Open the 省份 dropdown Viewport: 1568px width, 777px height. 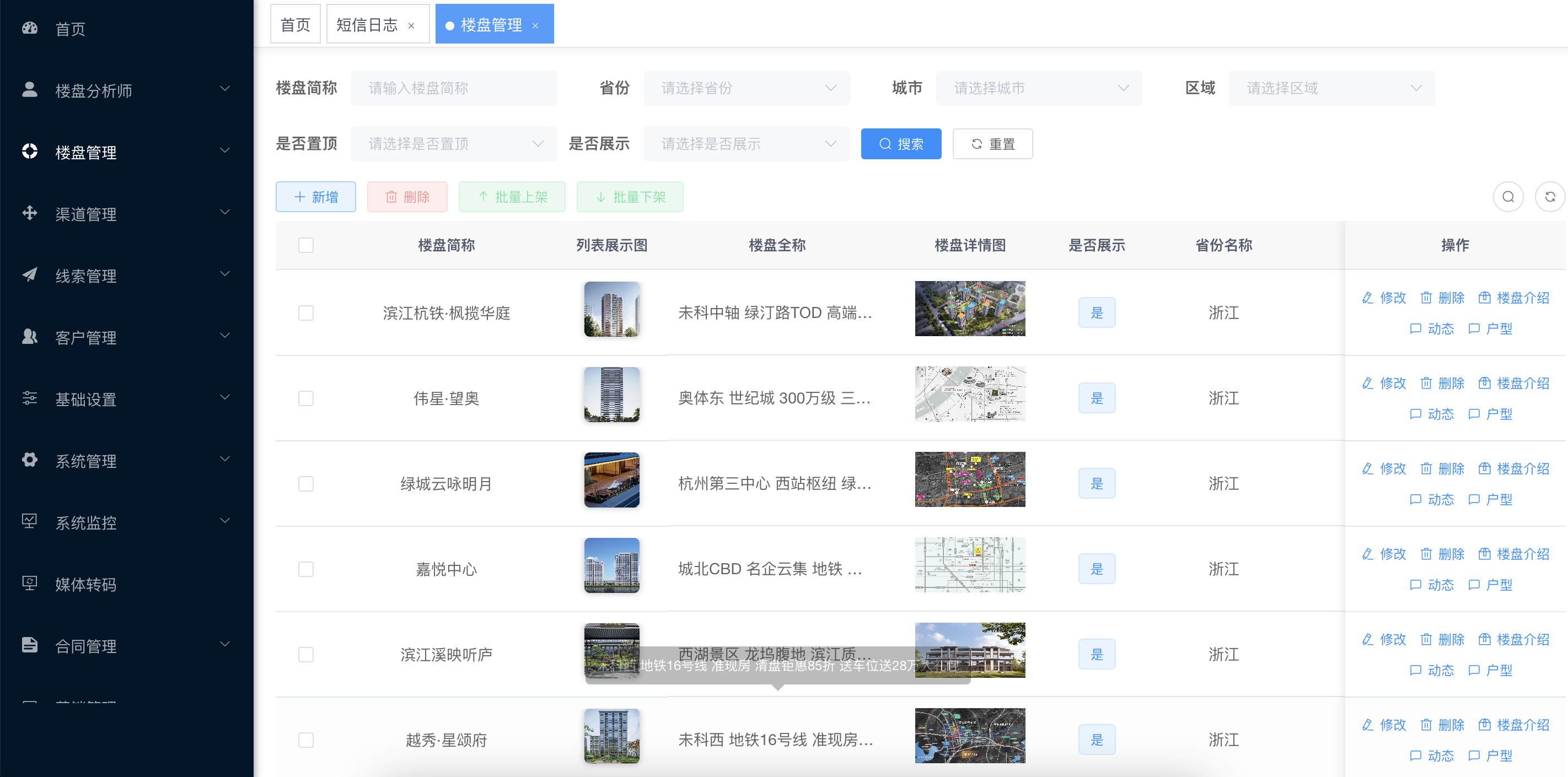(x=745, y=88)
